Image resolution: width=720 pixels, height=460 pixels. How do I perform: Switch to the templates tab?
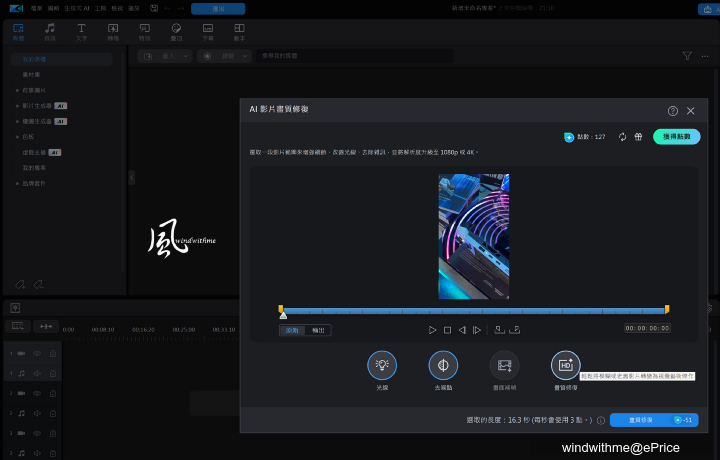tap(239, 32)
